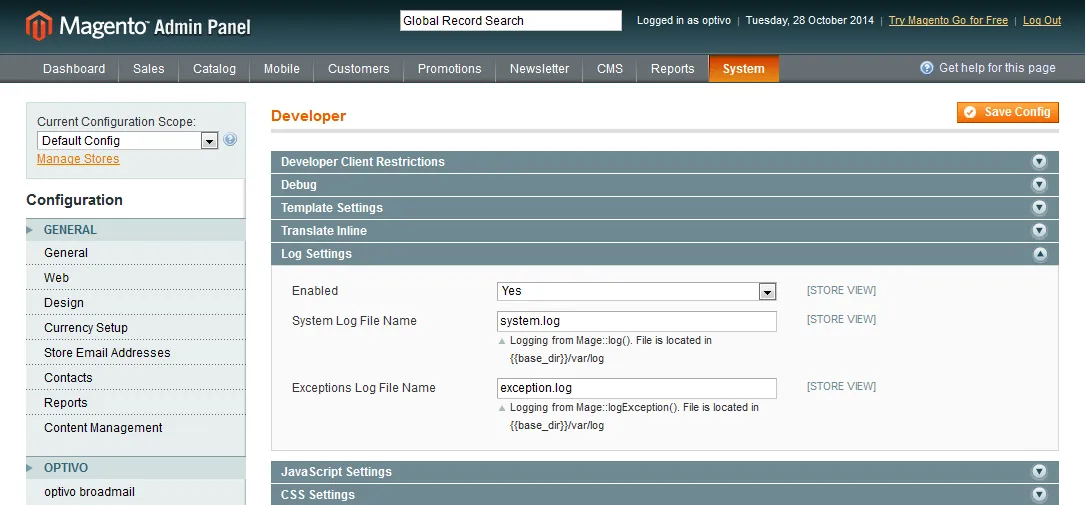The width and height of the screenshot is (1086, 505).
Task: Click the Magento logo icon
Action: coord(39,26)
